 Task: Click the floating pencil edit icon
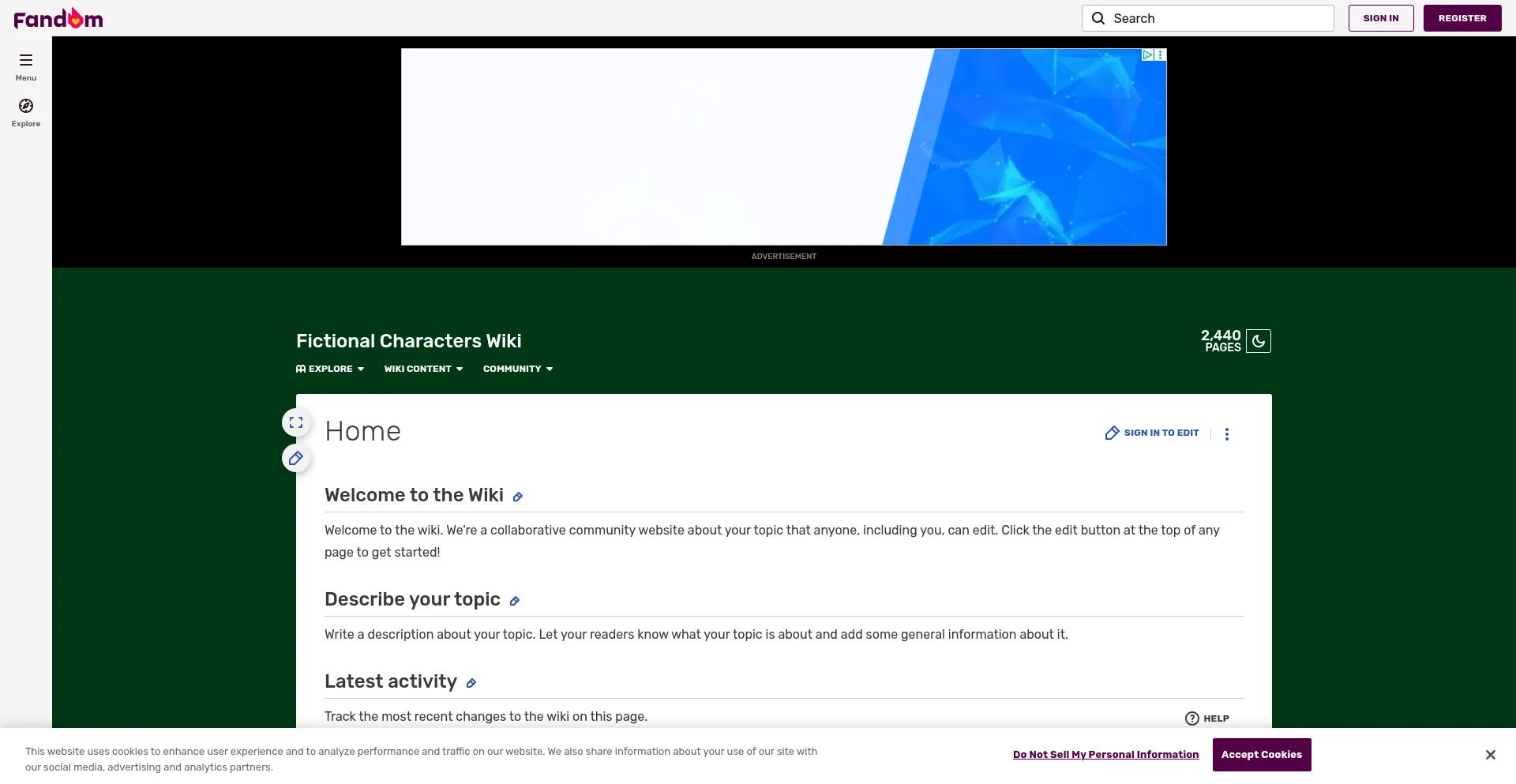[x=296, y=458]
